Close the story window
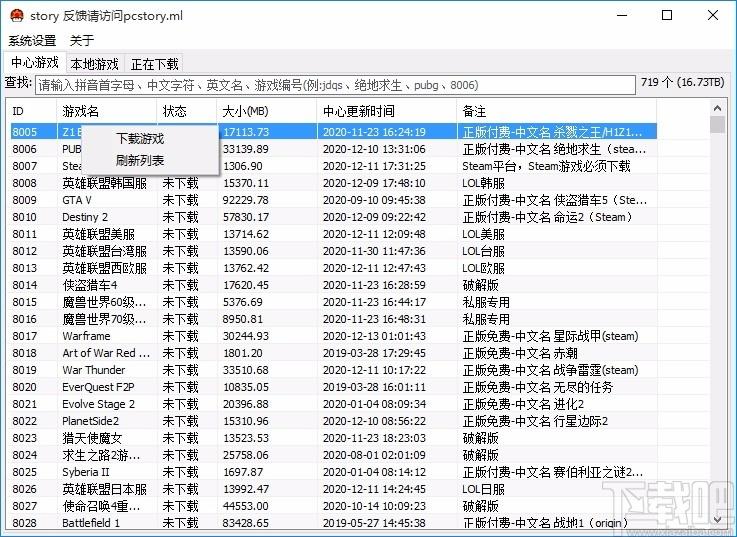This screenshot has height=537, width=737. (713, 16)
